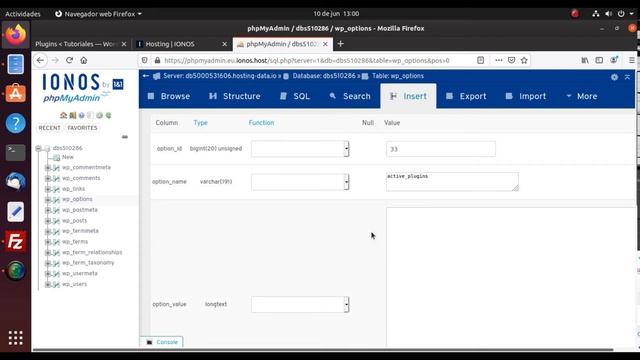Click the FAVORITES tables button
Image resolution: width=640 pixels, height=360 pixels.
coord(82,128)
